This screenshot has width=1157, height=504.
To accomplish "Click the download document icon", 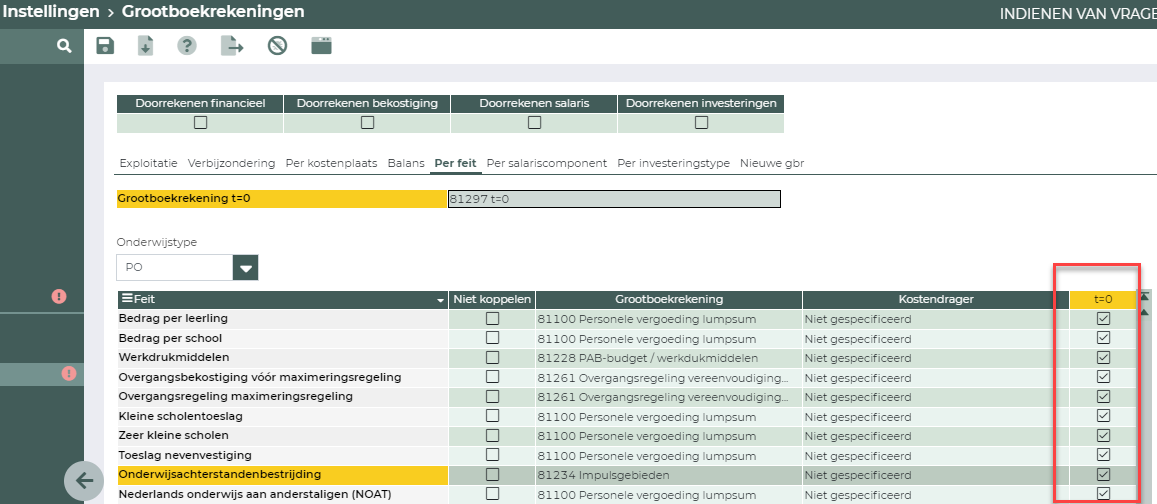I will tap(145, 46).
